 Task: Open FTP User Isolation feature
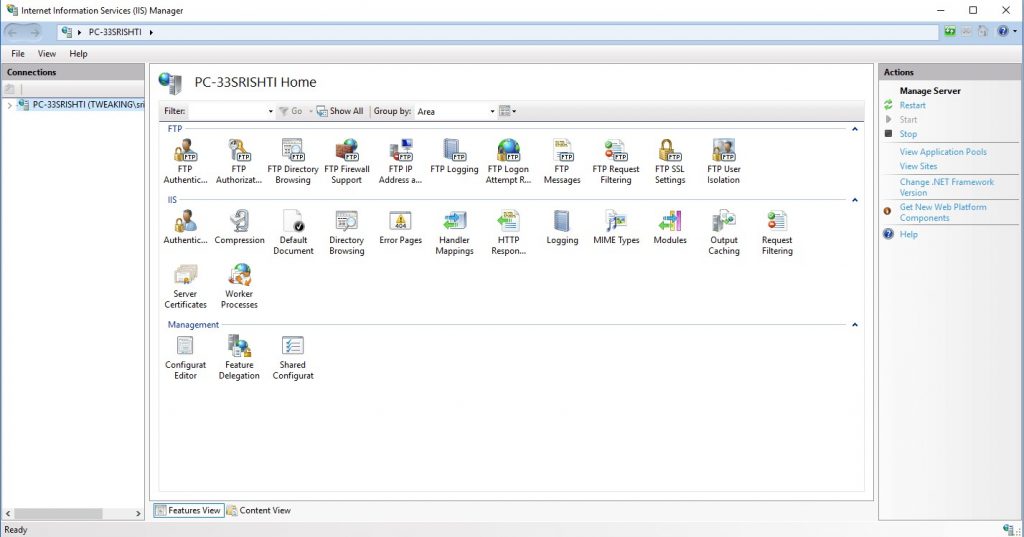pyautogui.click(x=724, y=161)
